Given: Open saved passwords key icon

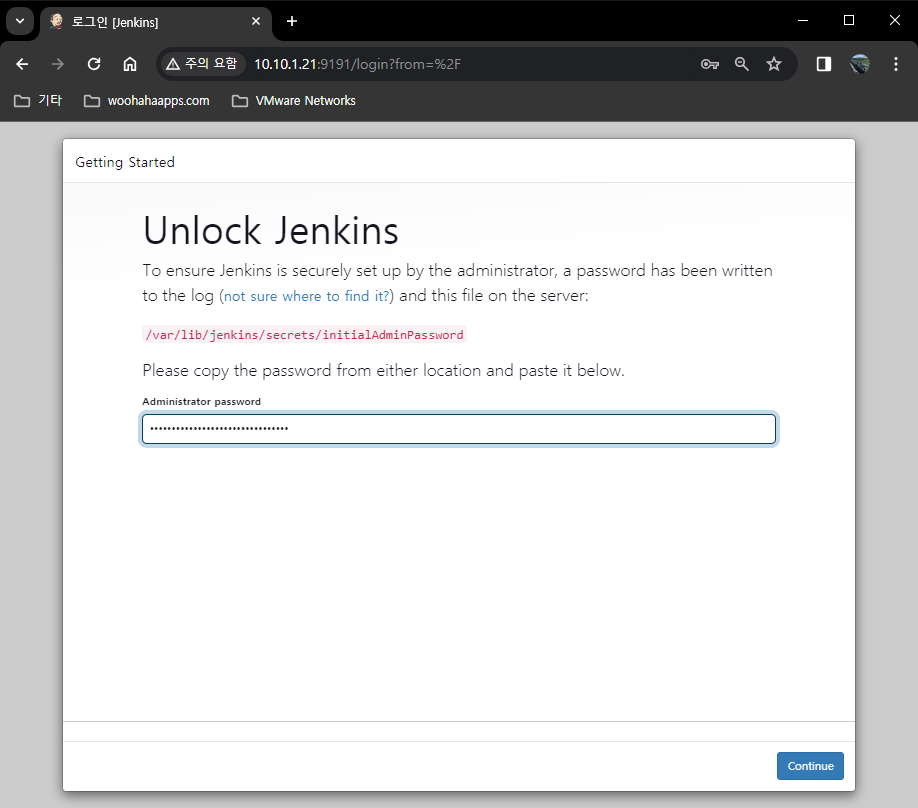Looking at the screenshot, I should [x=710, y=64].
